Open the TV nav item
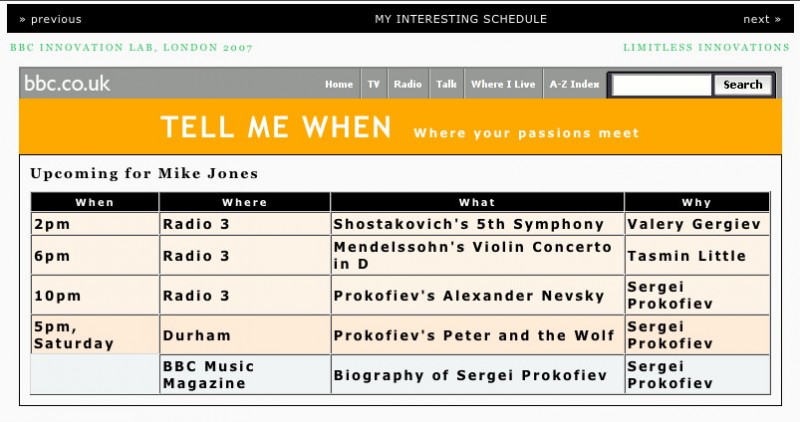The height and width of the screenshot is (422, 800). tap(374, 85)
